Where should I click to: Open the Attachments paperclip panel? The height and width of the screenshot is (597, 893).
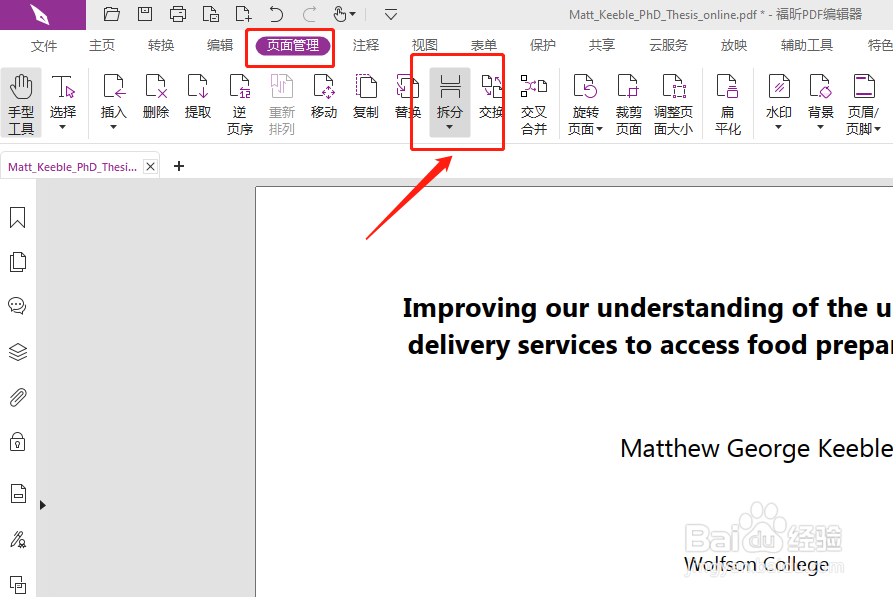(x=18, y=397)
